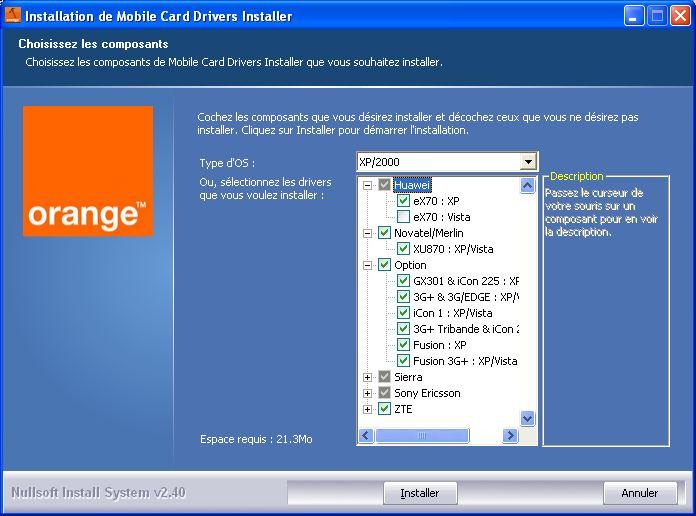
Task: Select the Sierra label
Action: click(x=408, y=377)
